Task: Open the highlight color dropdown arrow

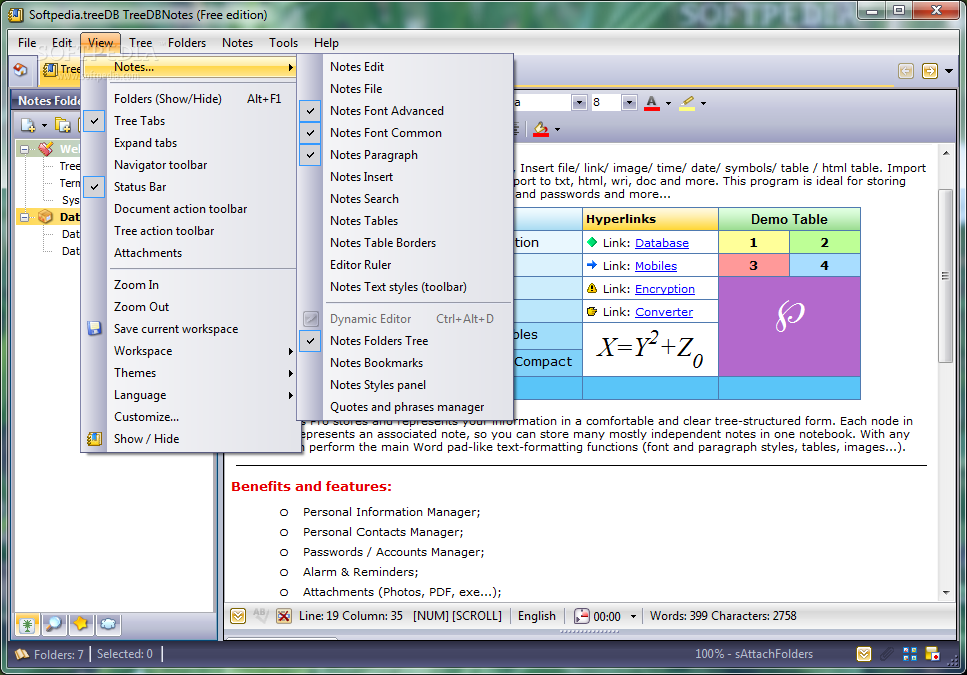Action: click(x=703, y=104)
